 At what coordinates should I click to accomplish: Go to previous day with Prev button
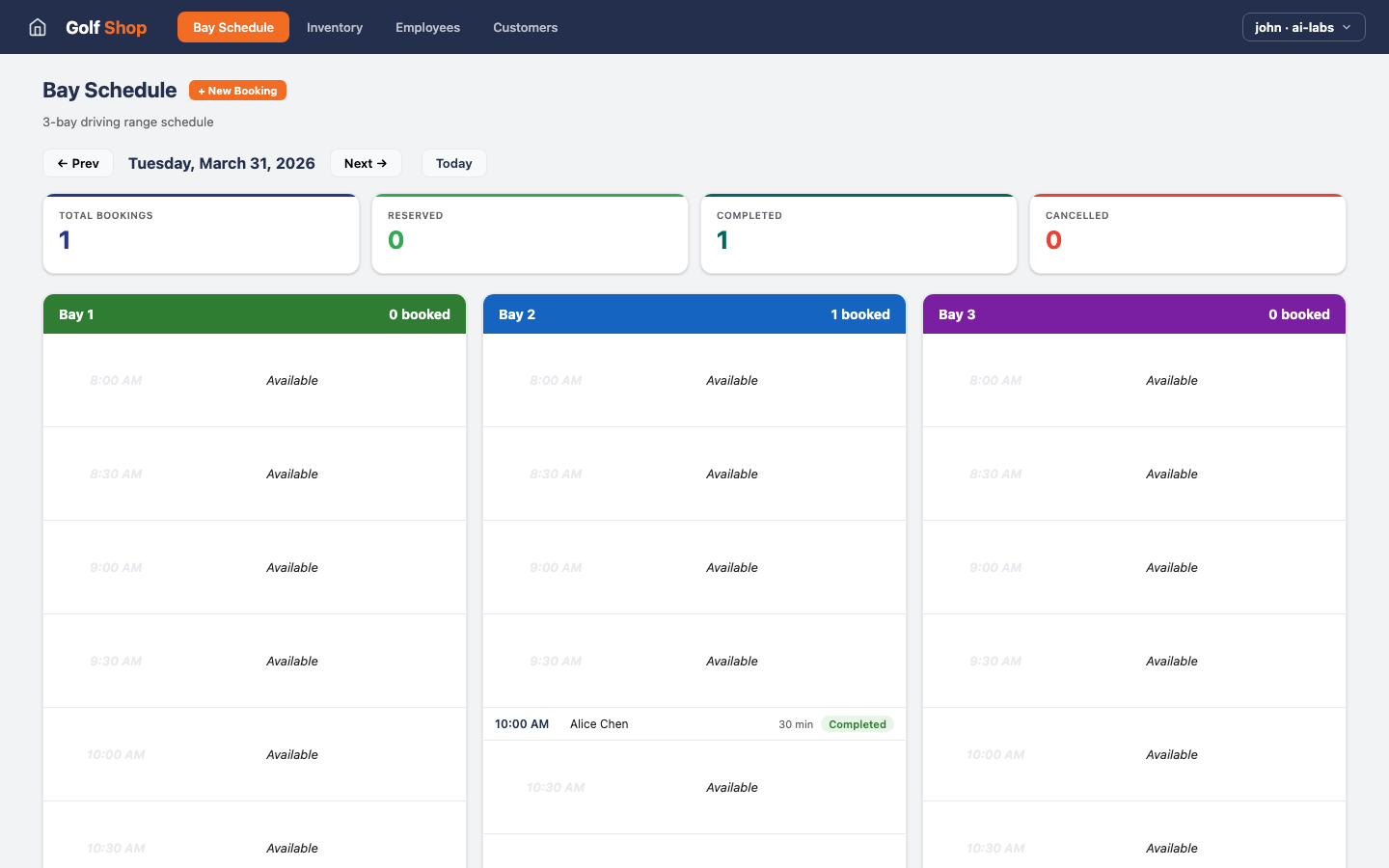pyautogui.click(x=78, y=163)
